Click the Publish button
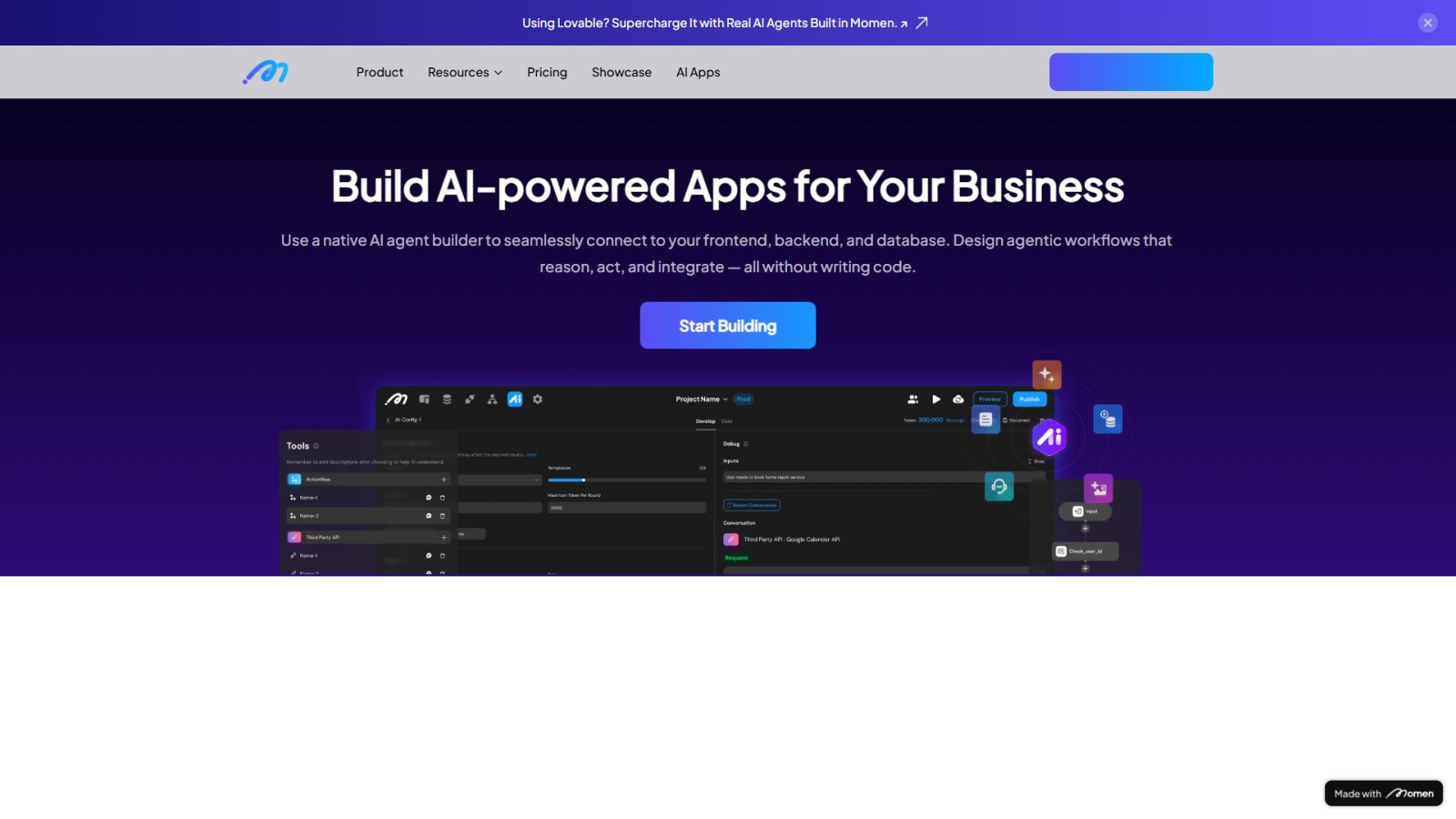This screenshot has width=1456, height=819. (1030, 399)
